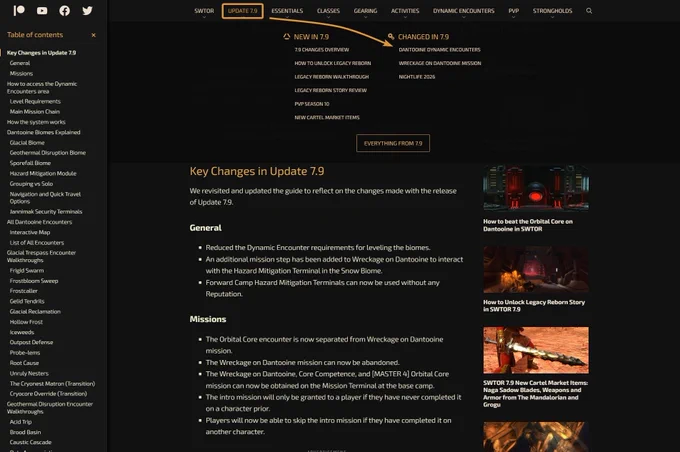This screenshot has width=680, height=452.
Task: Open the Orbital Core guide thumbnail
Action: point(536,188)
